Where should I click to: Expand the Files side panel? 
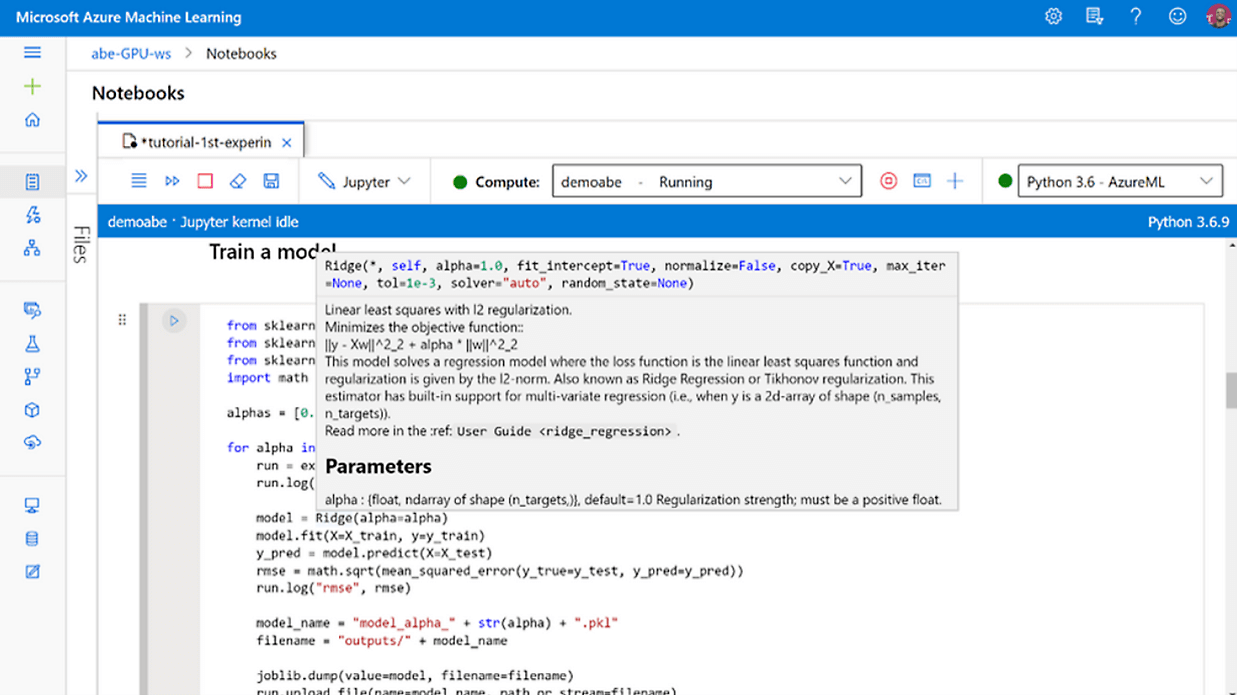tap(81, 176)
